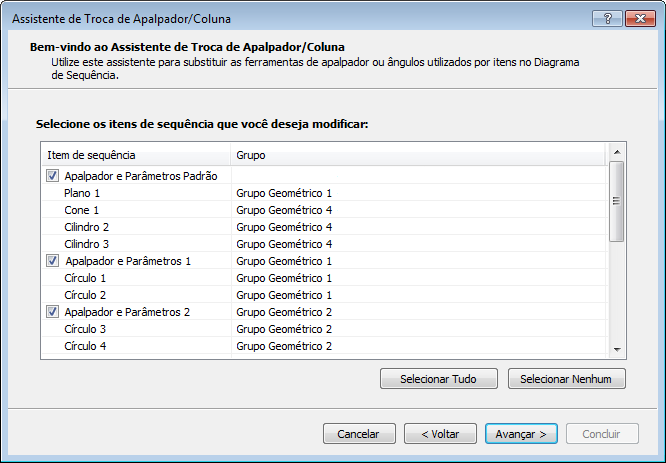Cancel the wizard with Cancelar
This screenshot has height=463, width=666.
359,434
